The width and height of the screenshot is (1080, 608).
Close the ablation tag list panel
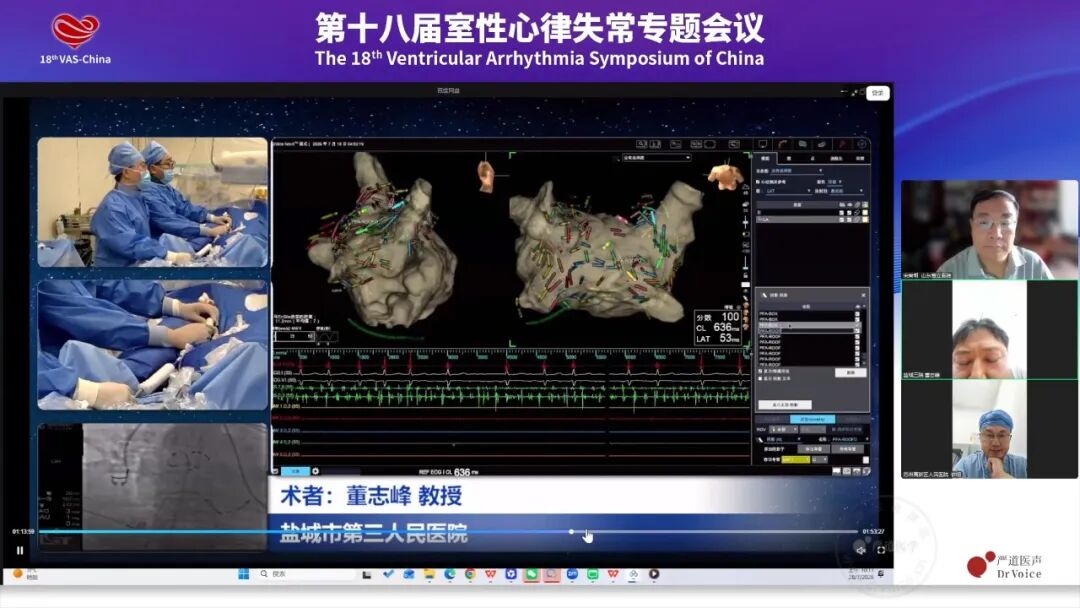(x=864, y=295)
